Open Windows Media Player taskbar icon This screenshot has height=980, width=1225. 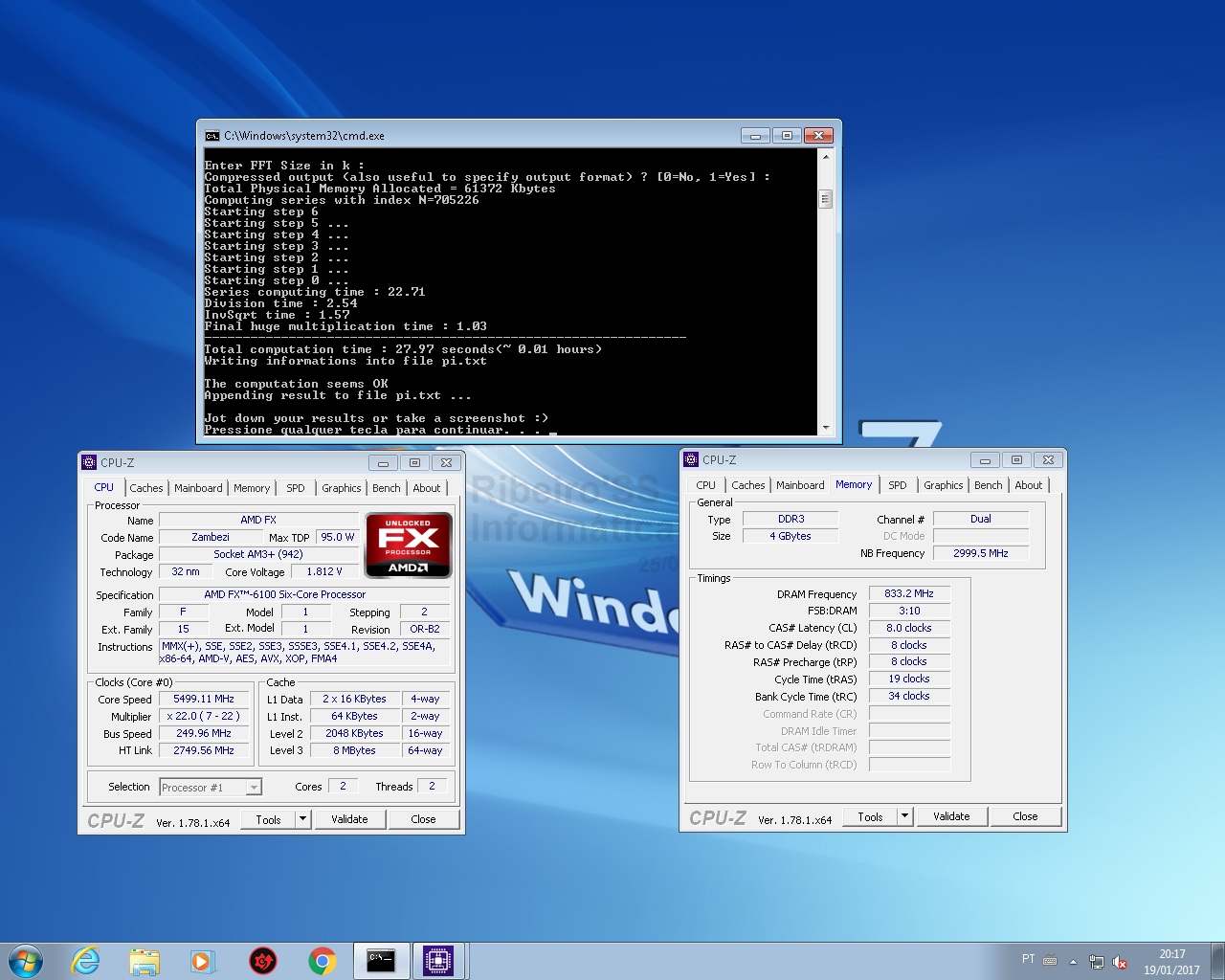[203, 961]
